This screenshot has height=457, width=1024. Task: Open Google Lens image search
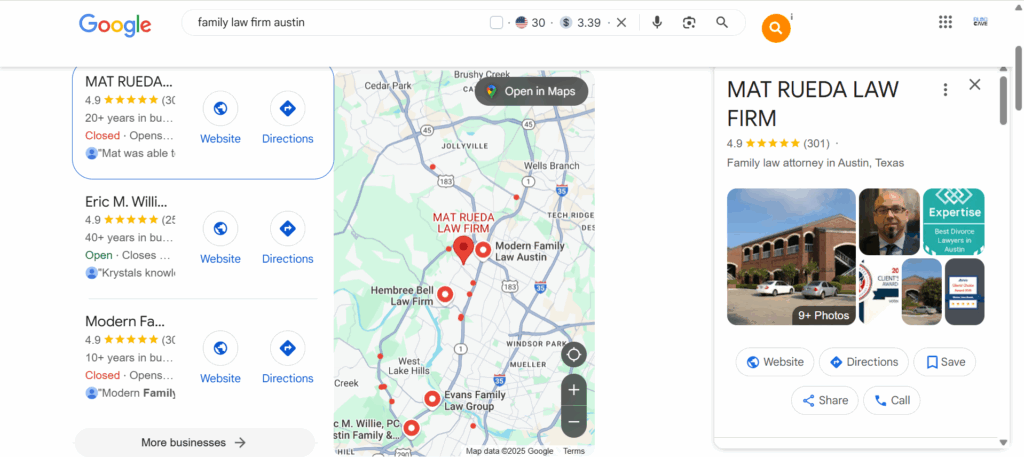[x=689, y=23]
